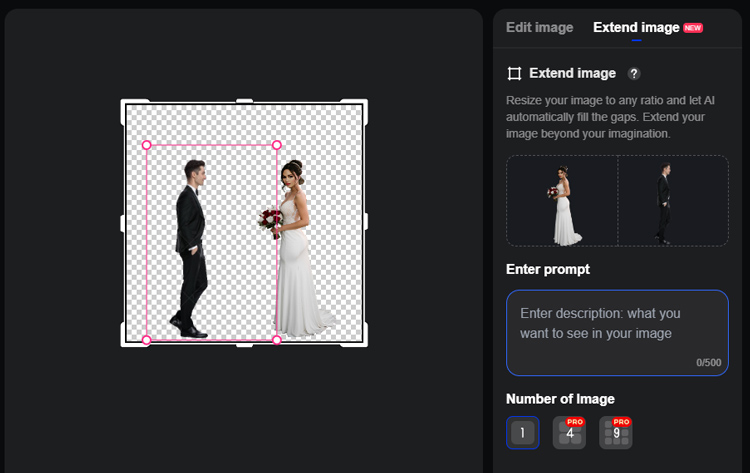
Task: Select 1 image option
Action: coord(522,432)
